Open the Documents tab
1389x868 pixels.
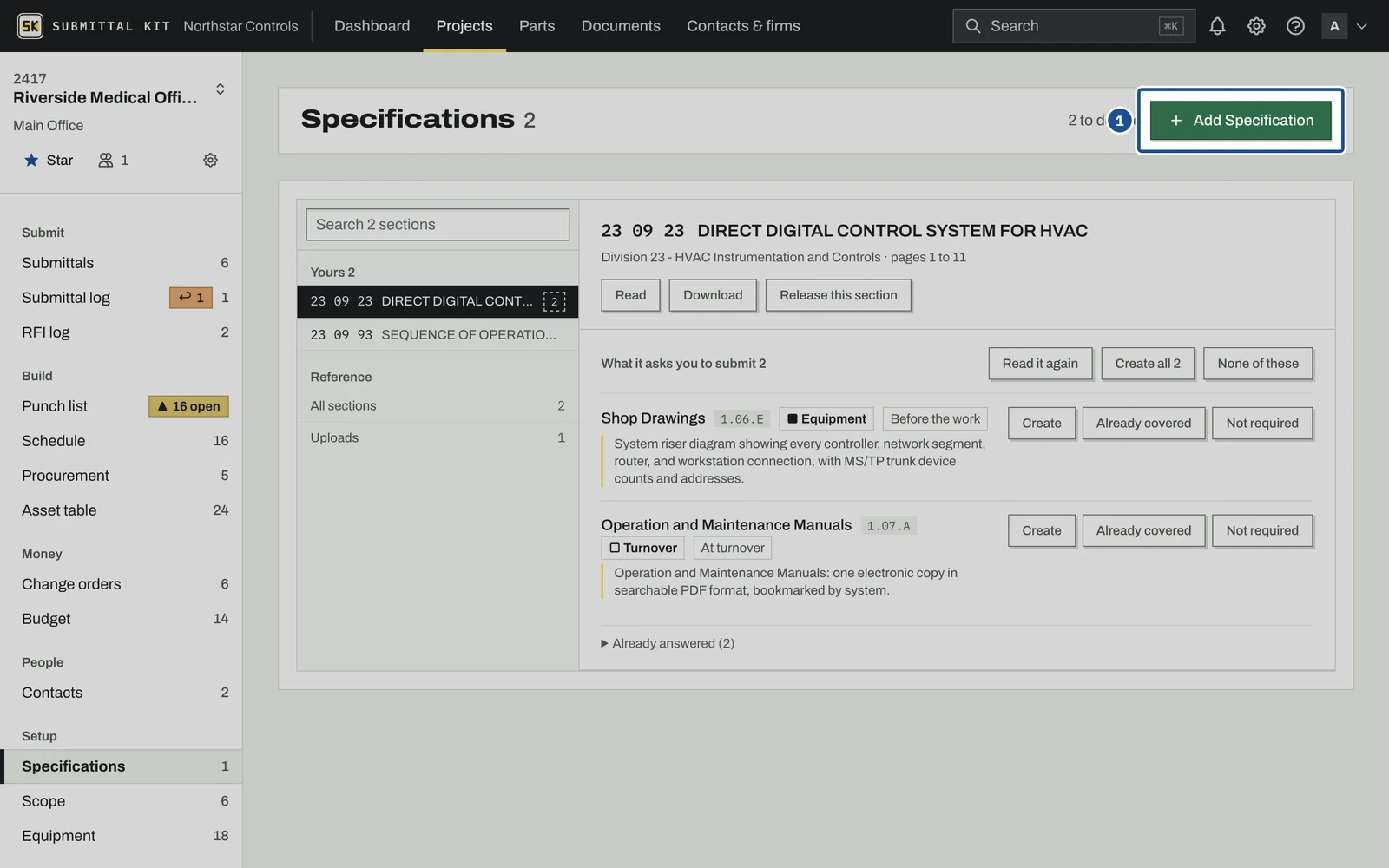(x=621, y=26)
